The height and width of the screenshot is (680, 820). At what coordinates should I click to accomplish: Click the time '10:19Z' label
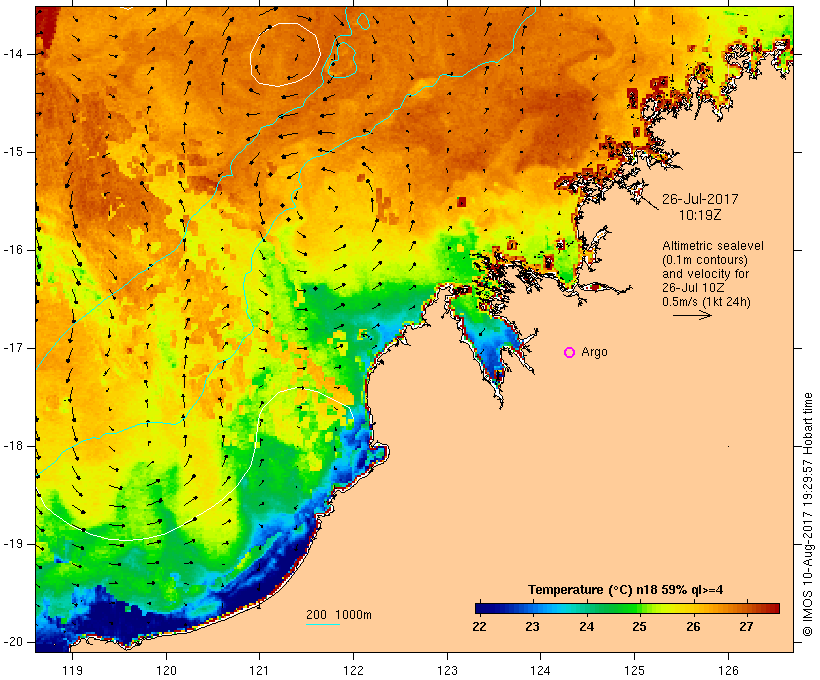click(x=700, y=215)
